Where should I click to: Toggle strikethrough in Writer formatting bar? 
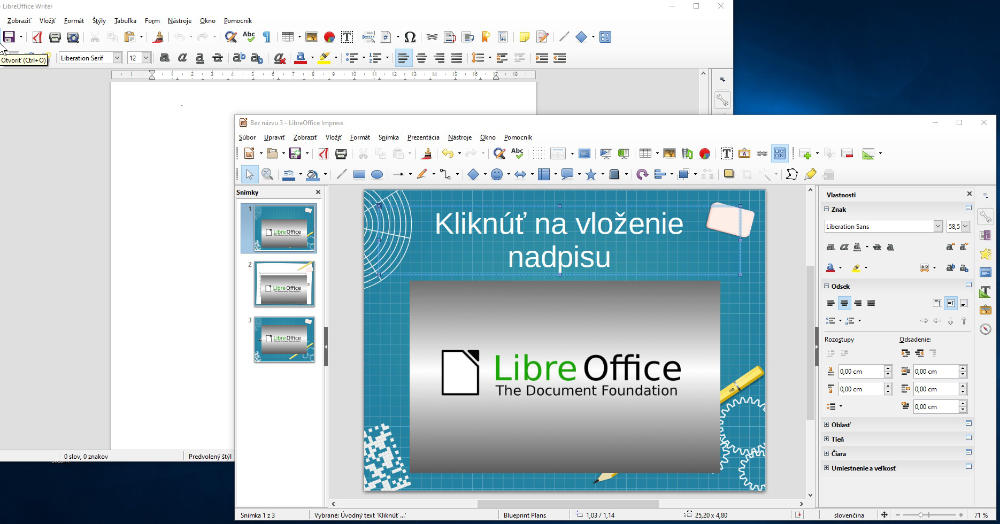point(217,58)
